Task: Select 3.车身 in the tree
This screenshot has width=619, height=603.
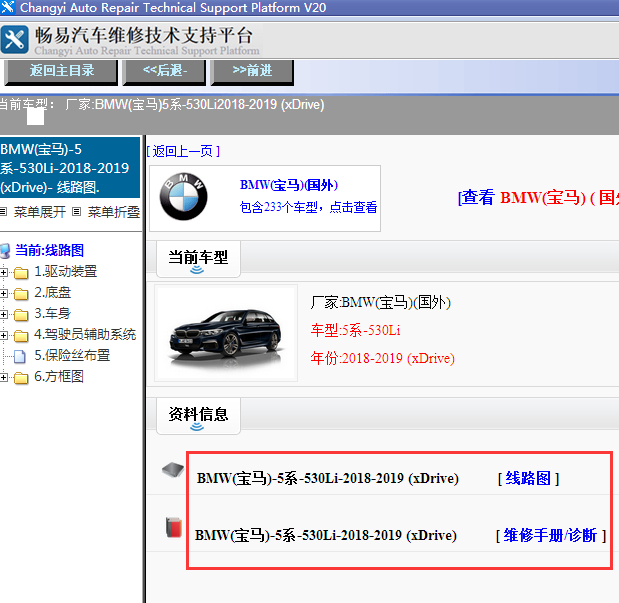Action: click(x=53, y=313)
